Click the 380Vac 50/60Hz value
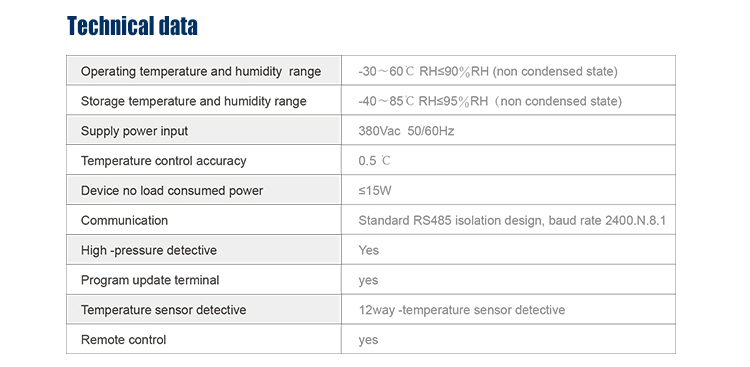 (406, 131)
